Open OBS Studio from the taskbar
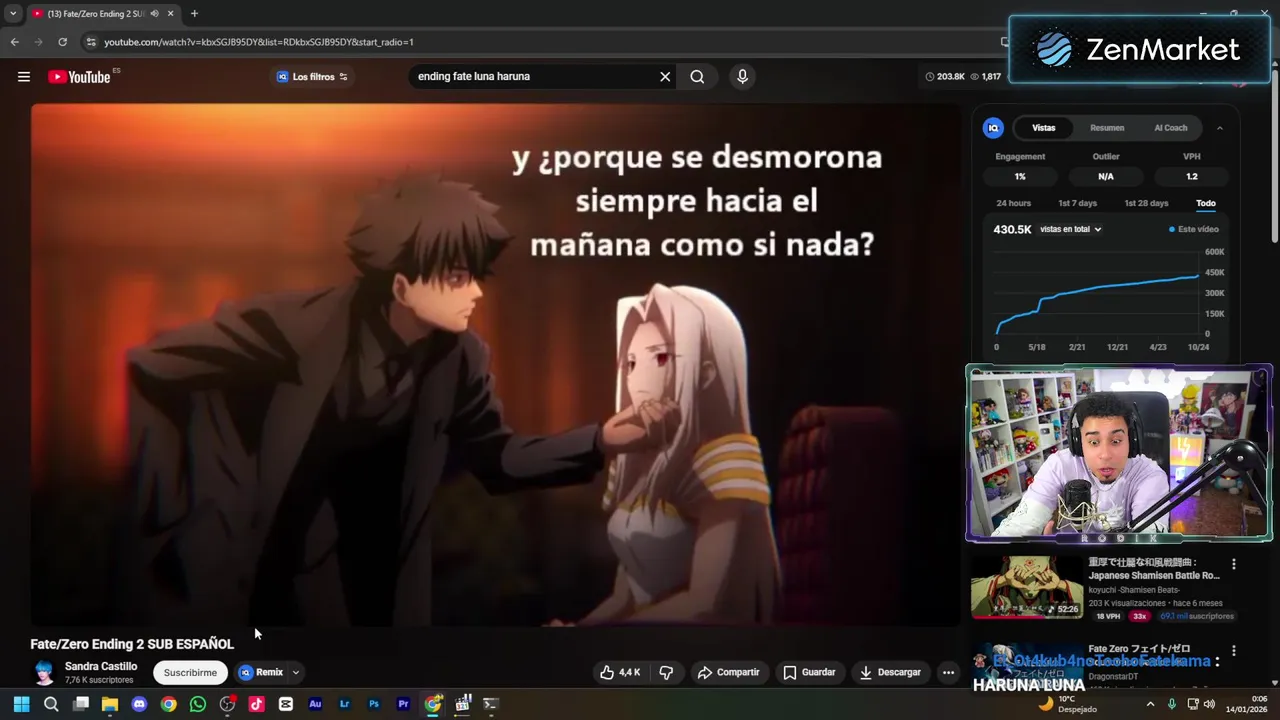 [227, 704]
